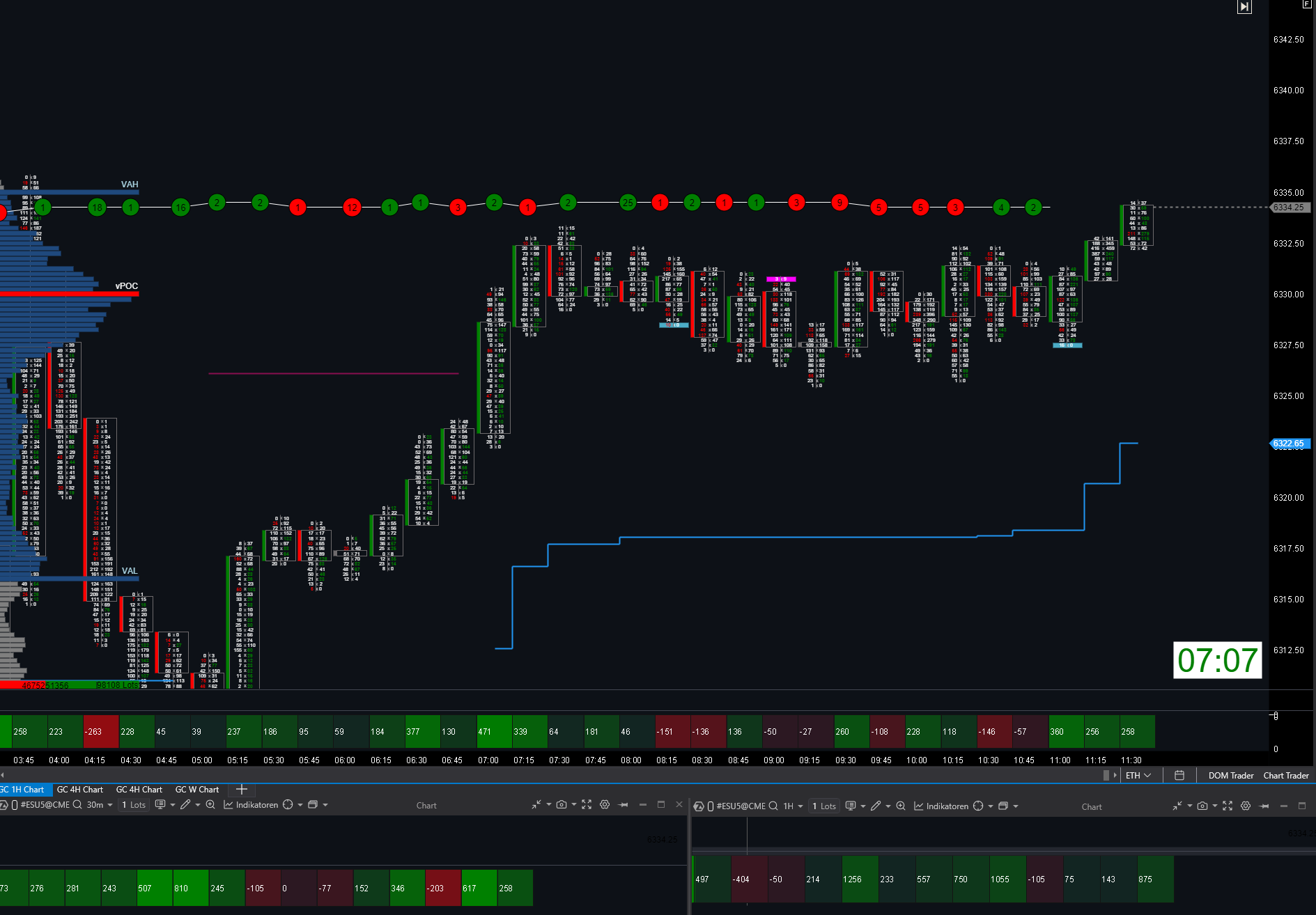The height and width of the screenshot is (915, 1316).
Task: Jump to latest bar using top-right skip icon
Action: 1244,7
